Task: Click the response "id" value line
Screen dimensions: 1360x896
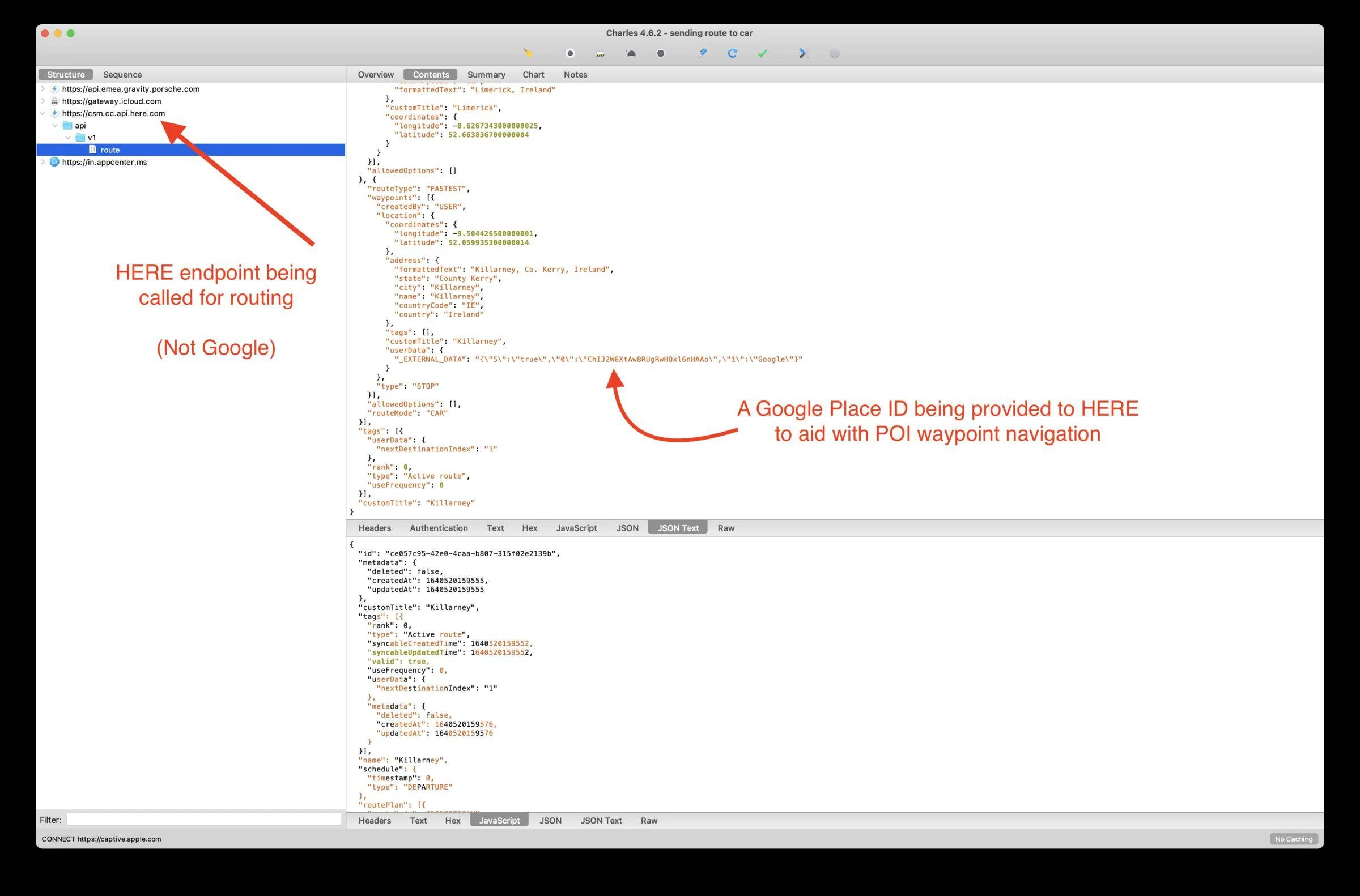Action: coord(459,554)
